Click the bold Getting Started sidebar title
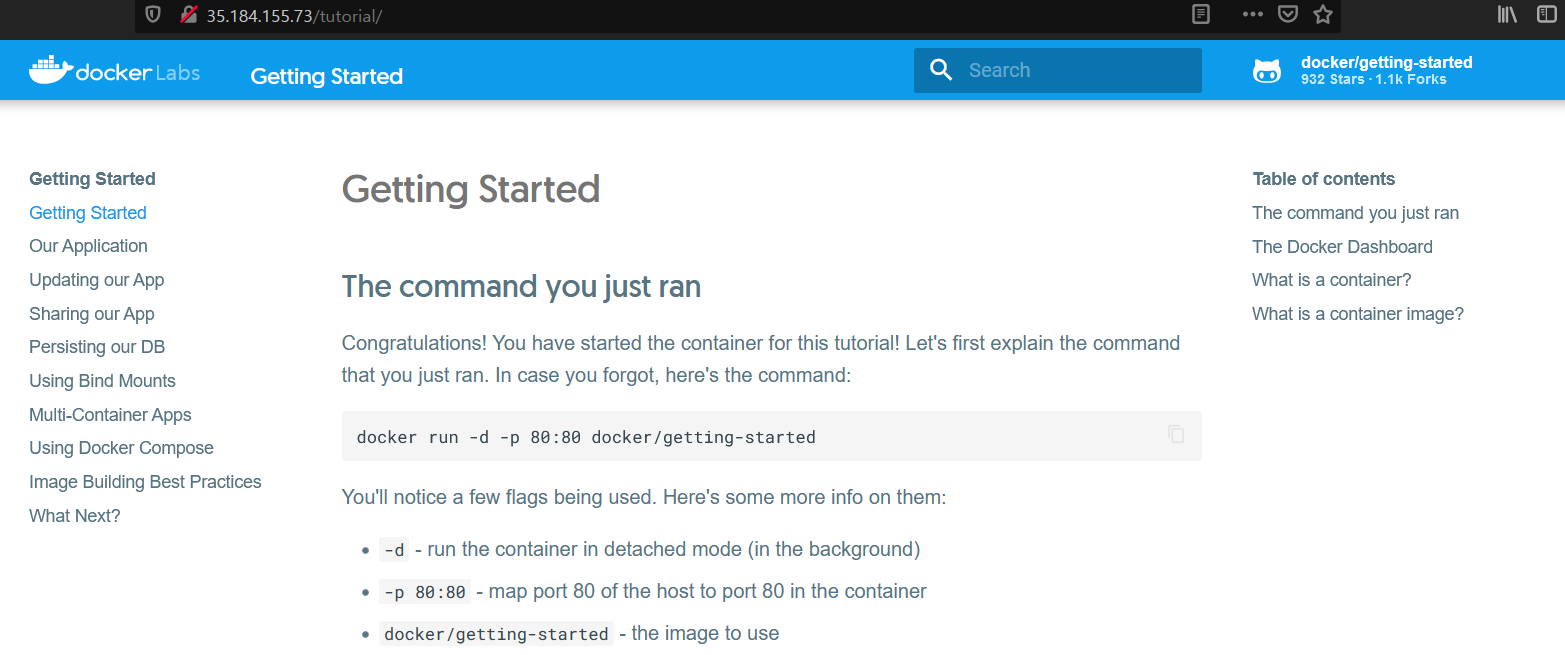1565x655 pixels. [x=92, y=179]
